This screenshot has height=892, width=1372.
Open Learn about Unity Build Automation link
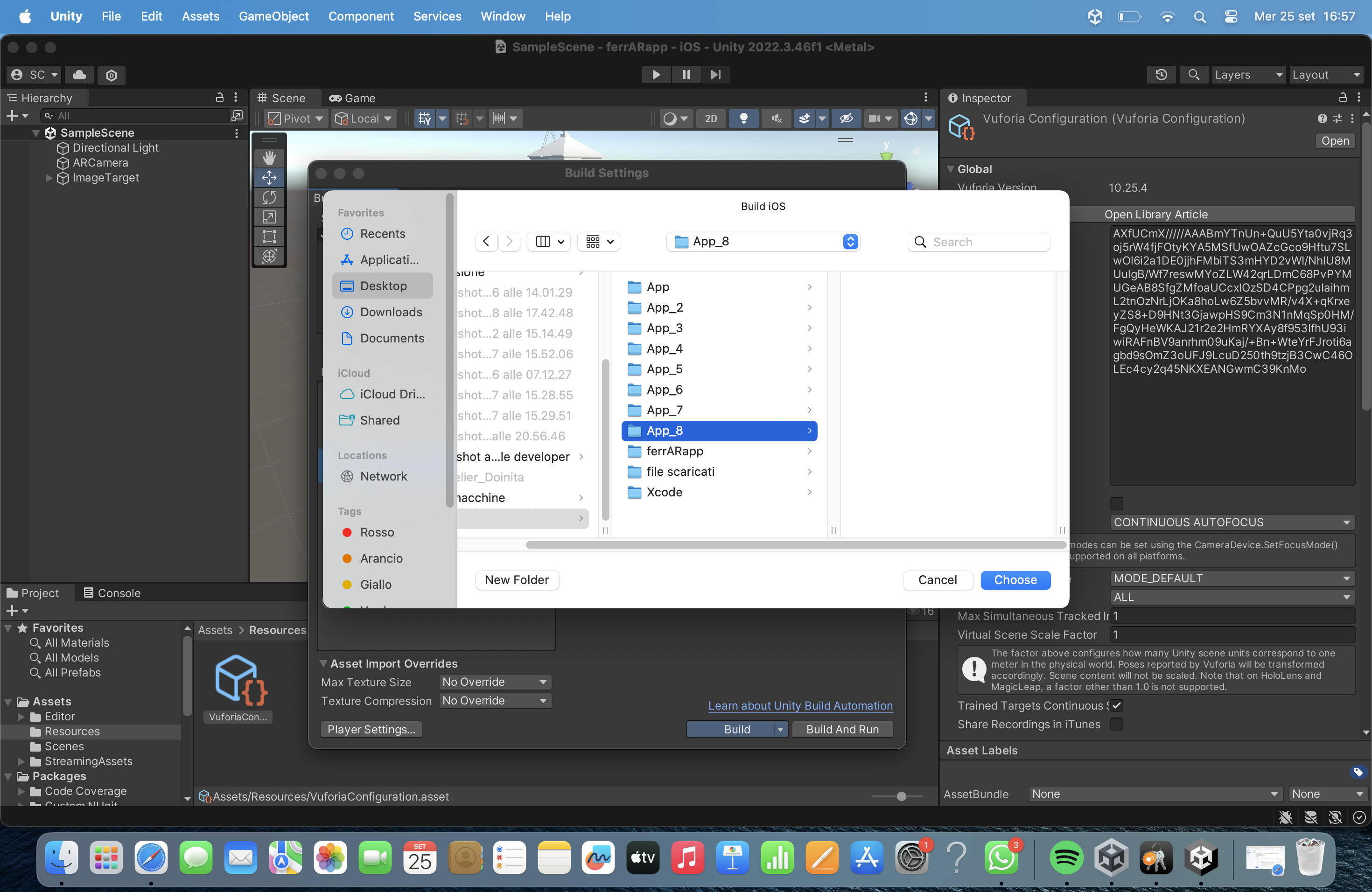coord(800,705)
